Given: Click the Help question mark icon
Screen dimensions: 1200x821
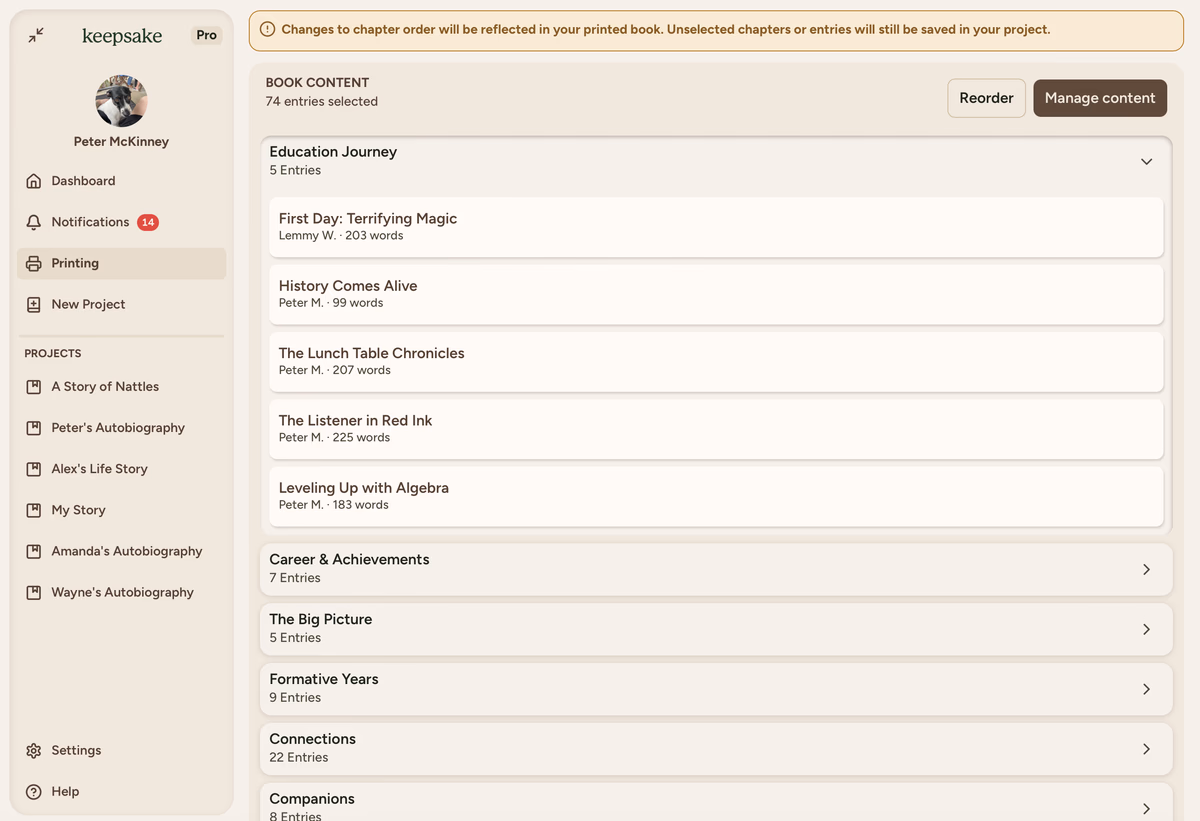Looking at the screenshot, I should point(34,791).
